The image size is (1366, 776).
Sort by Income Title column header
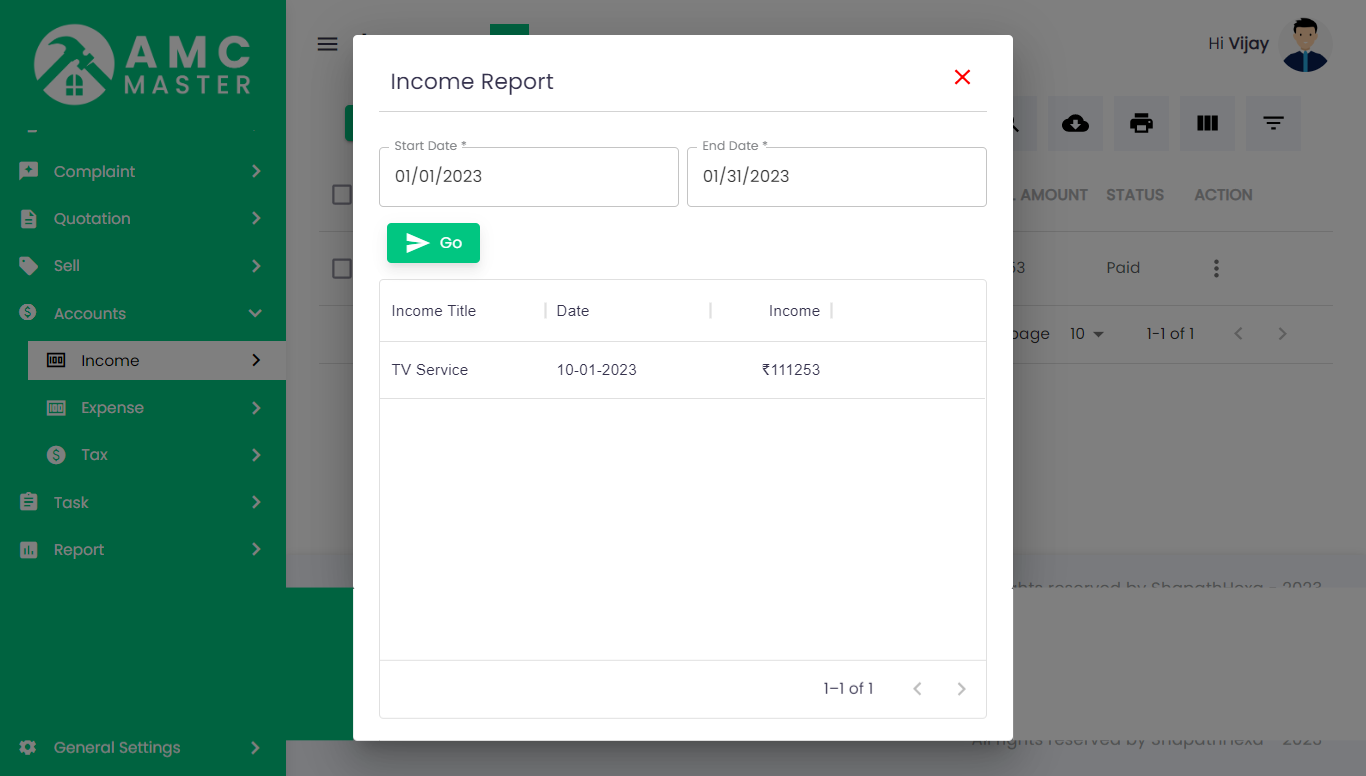[x=434, y=311]
